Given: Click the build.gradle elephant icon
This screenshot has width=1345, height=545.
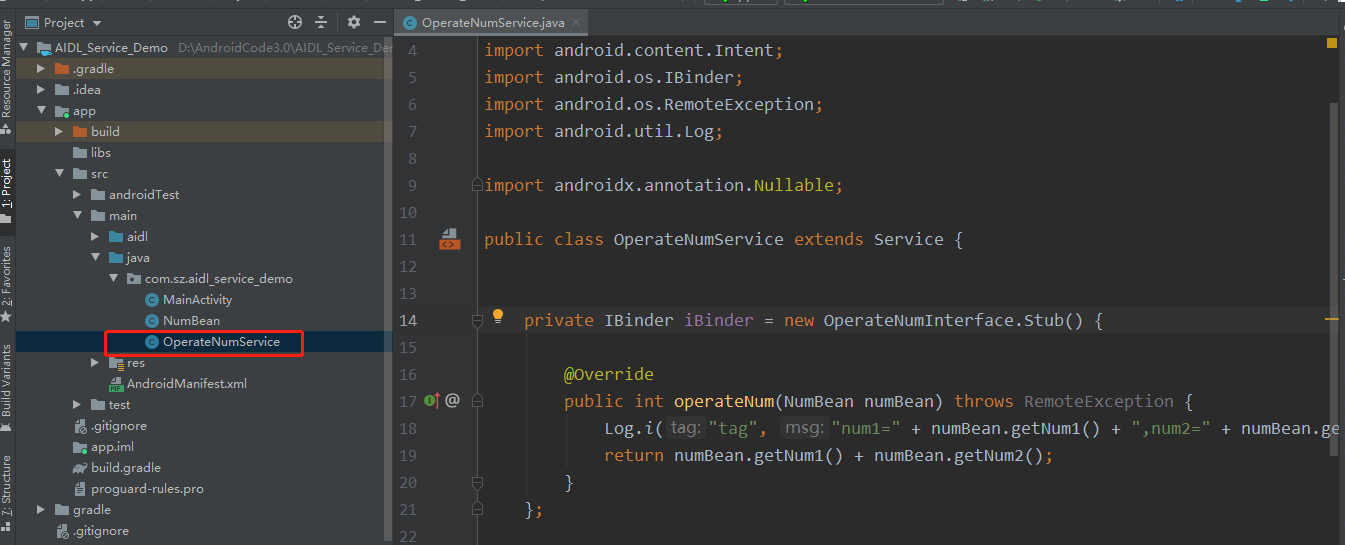Looking at the screenshot, I should 80,468.
